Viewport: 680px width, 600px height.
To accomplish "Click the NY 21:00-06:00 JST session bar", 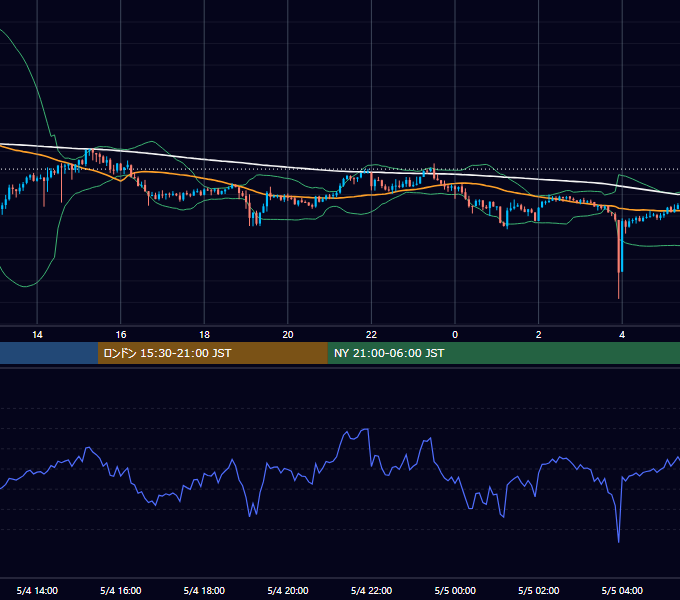I will coord(503,353).
